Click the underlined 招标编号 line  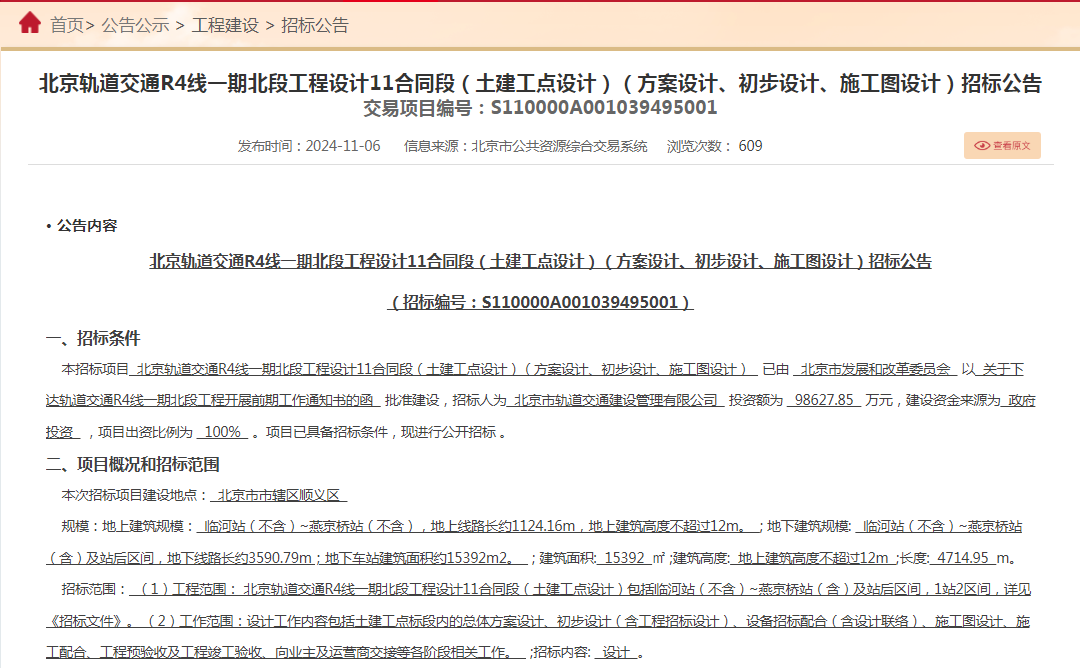tap(540, 302)
